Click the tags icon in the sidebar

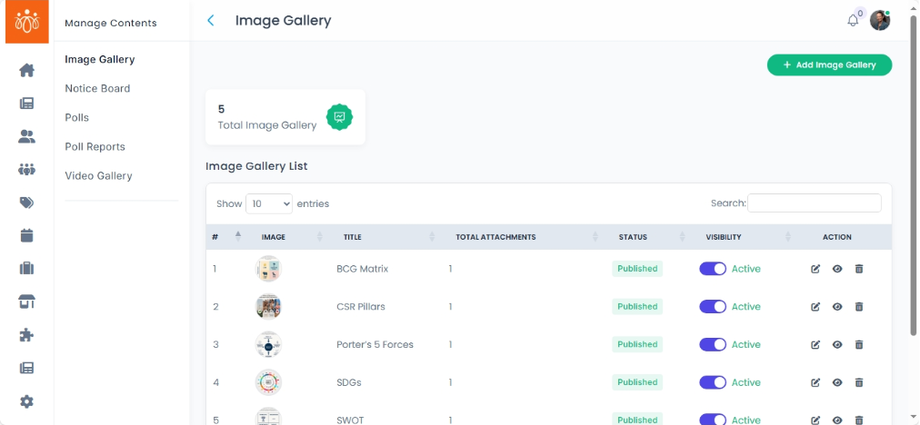pos(27,203)
